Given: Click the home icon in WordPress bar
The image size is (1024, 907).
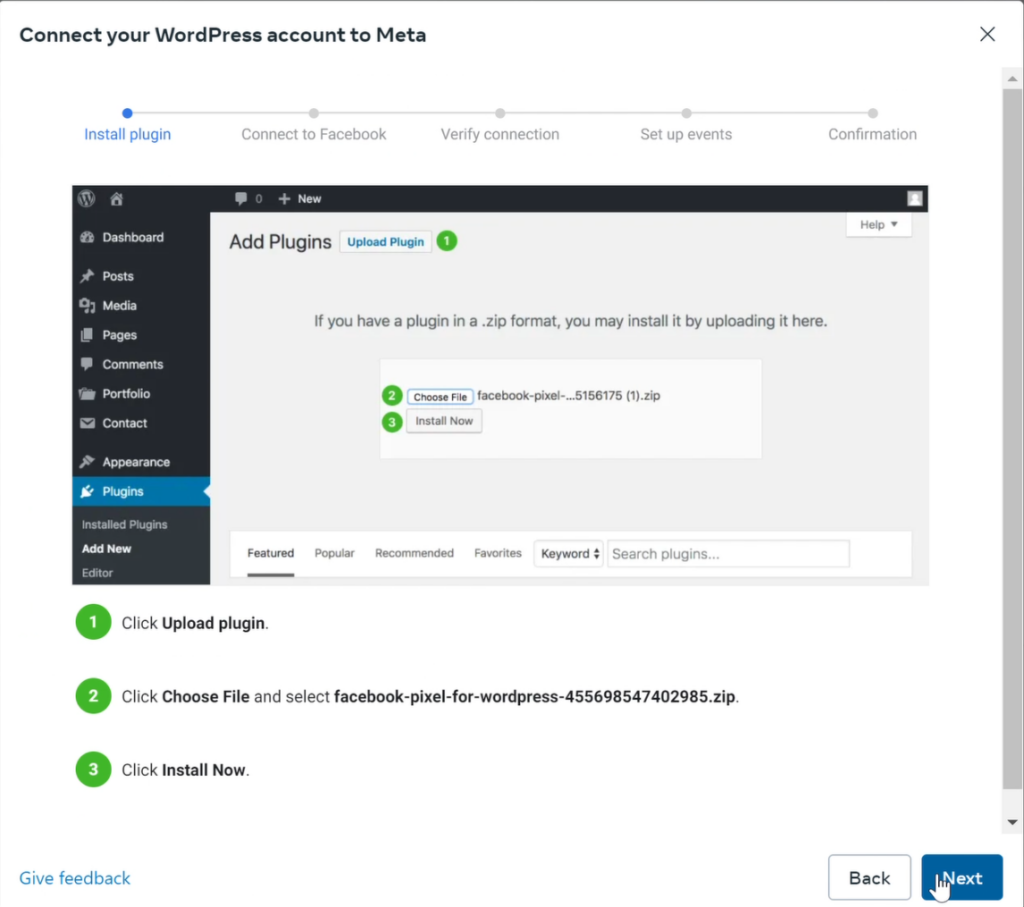Looking at the screenshot, I should [116, 199].
